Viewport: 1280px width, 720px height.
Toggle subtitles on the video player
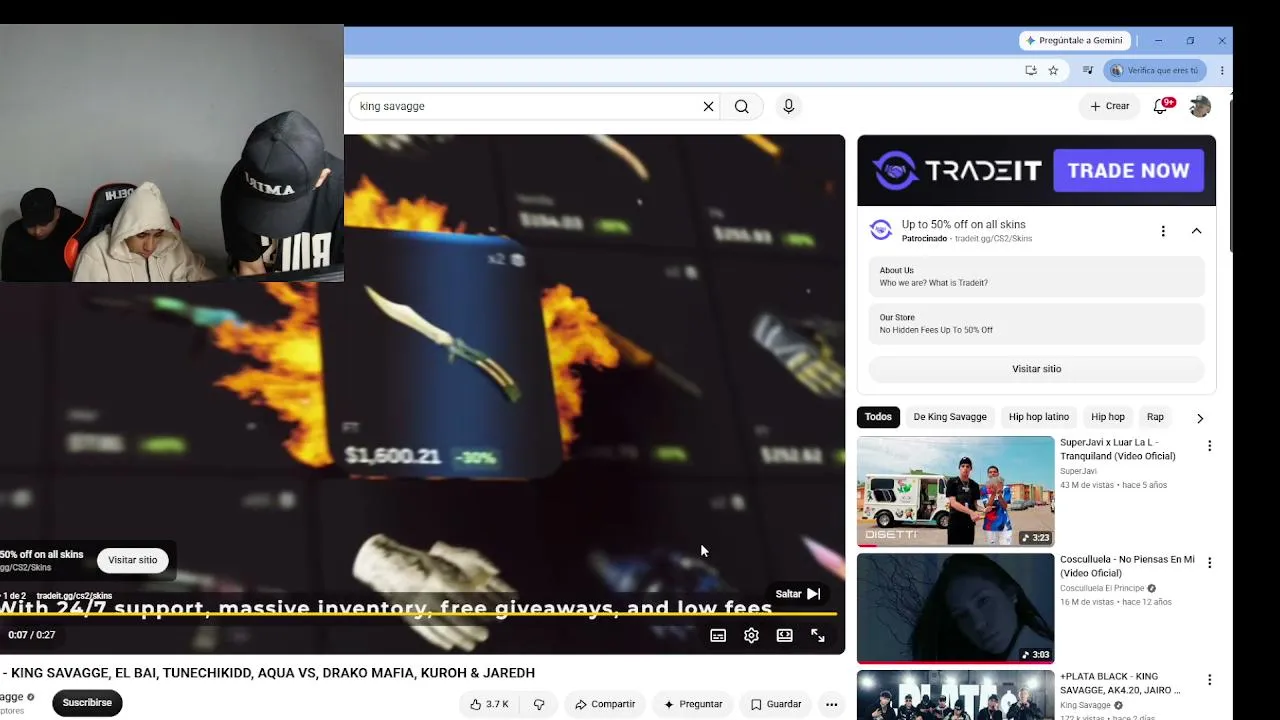point(718,635)
